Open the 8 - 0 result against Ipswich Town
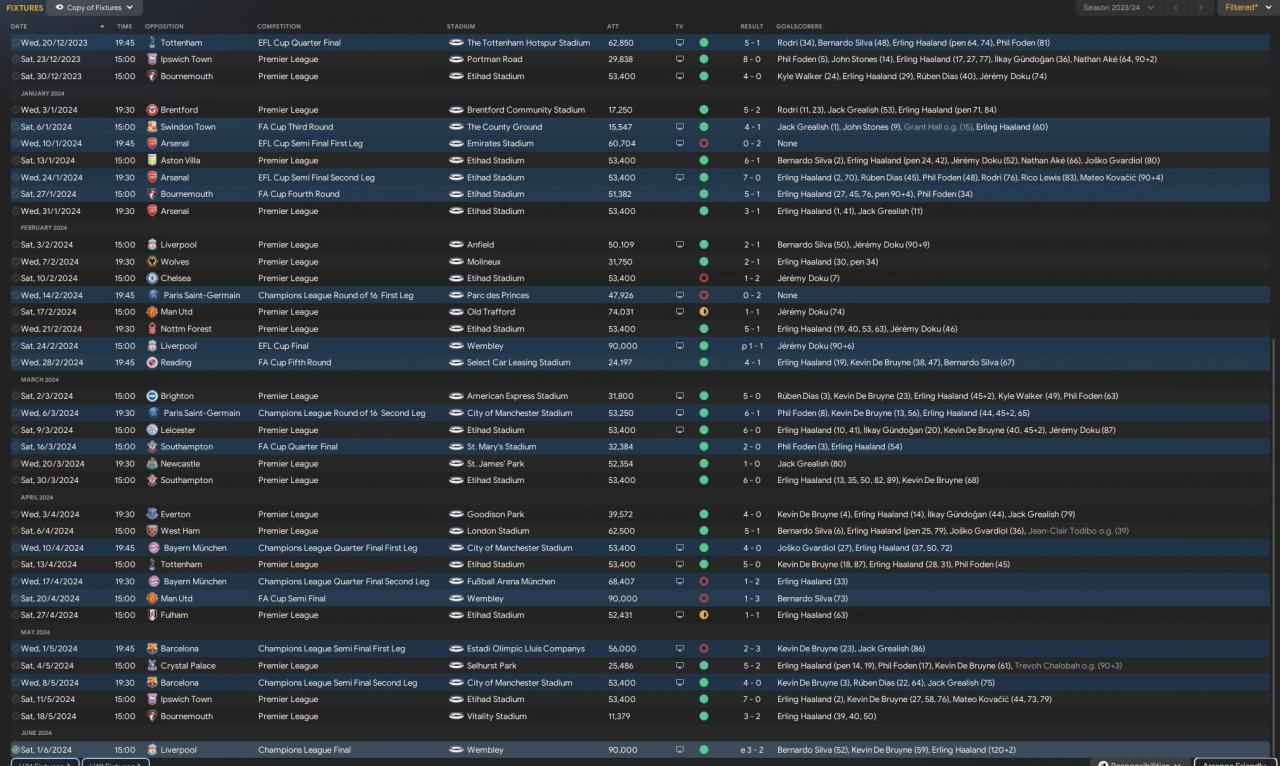 coord(752,60)
